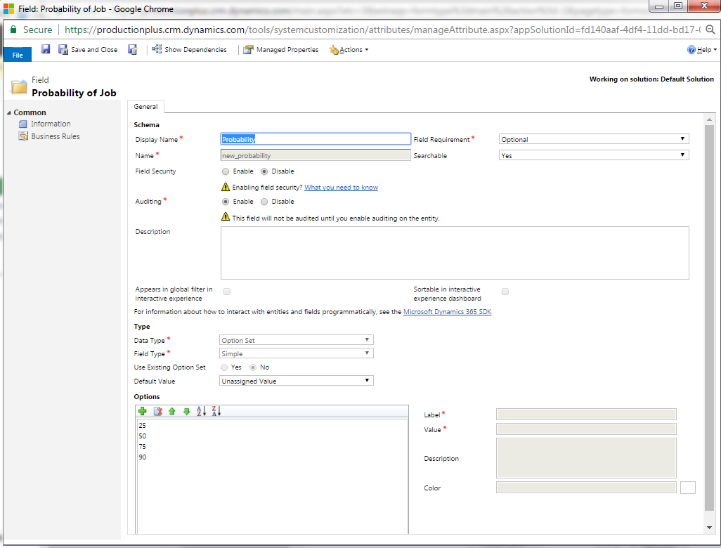Click the green plus add option icon
This screenshot has width=721, height=548.
tap(142, 411)
